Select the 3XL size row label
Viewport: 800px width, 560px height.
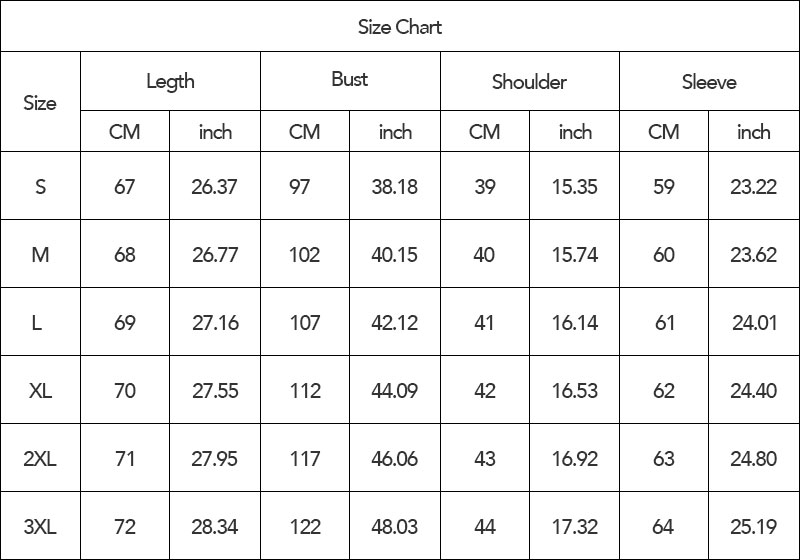[x=40, y=526]
